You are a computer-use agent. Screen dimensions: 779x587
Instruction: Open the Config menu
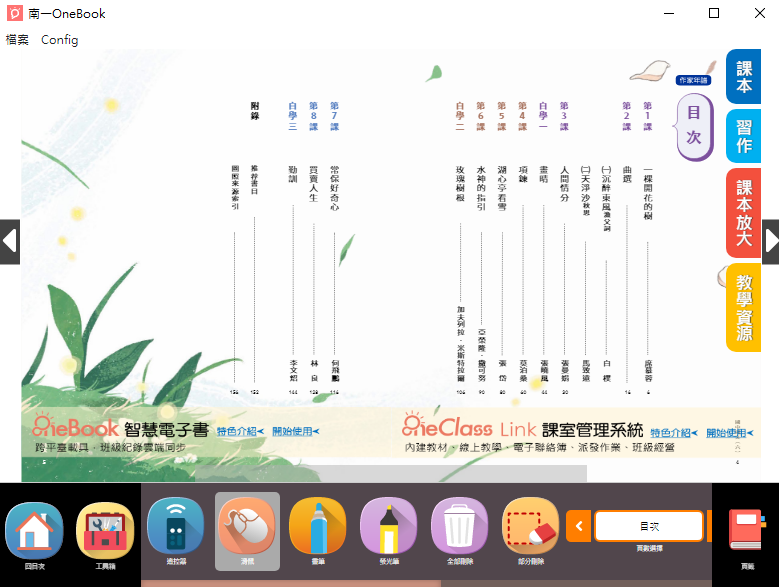[x=59, y=40]
